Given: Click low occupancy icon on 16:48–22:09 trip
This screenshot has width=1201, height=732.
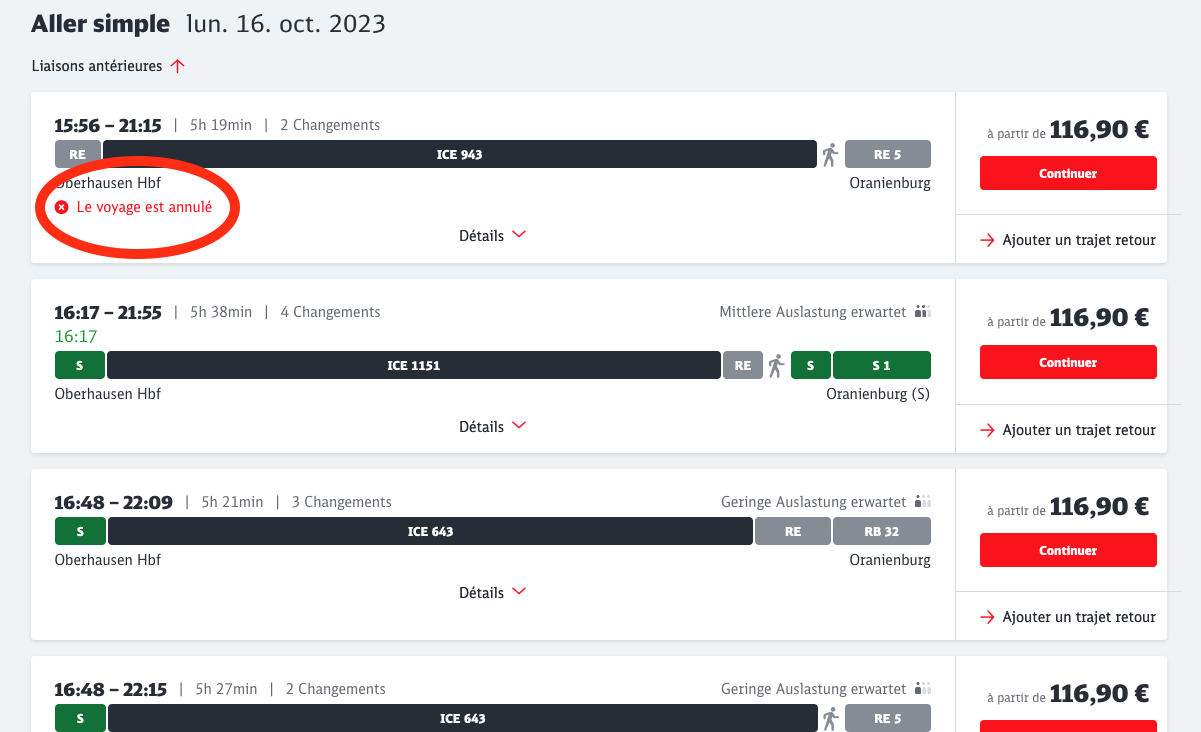Looking at the screenshot, I should click(x=922, y=501).
